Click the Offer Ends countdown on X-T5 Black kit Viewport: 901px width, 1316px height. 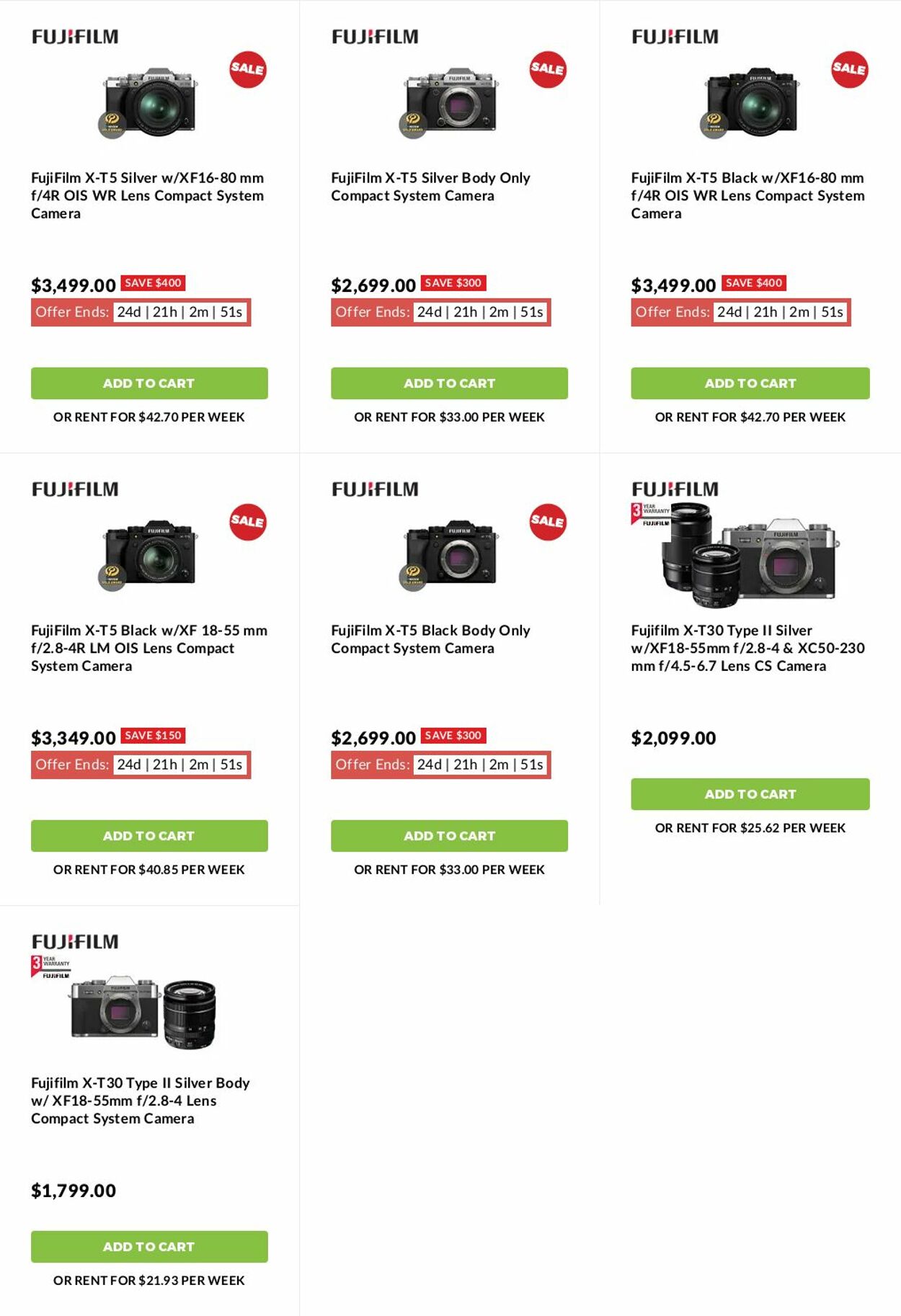pyautogui.click(x=739, y=313)
